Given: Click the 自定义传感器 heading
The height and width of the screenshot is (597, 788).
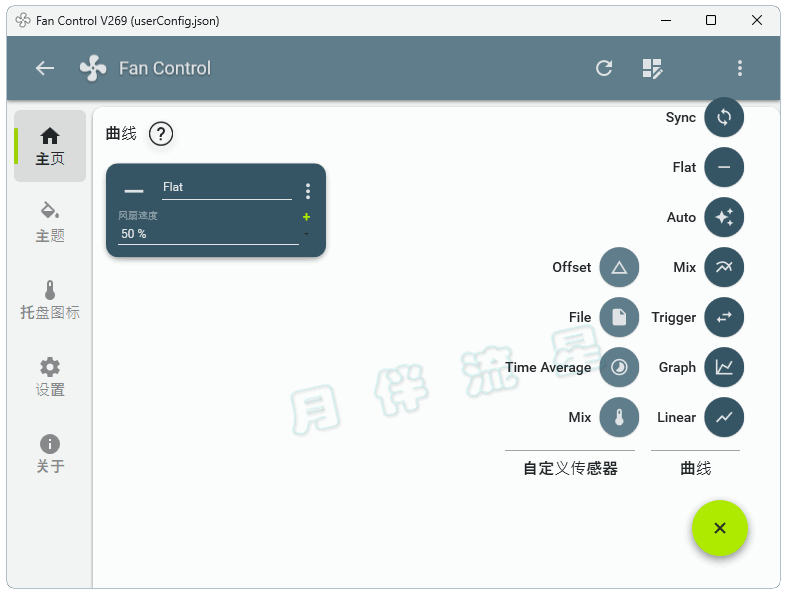Looking at the screenshot, I should 570,468.
